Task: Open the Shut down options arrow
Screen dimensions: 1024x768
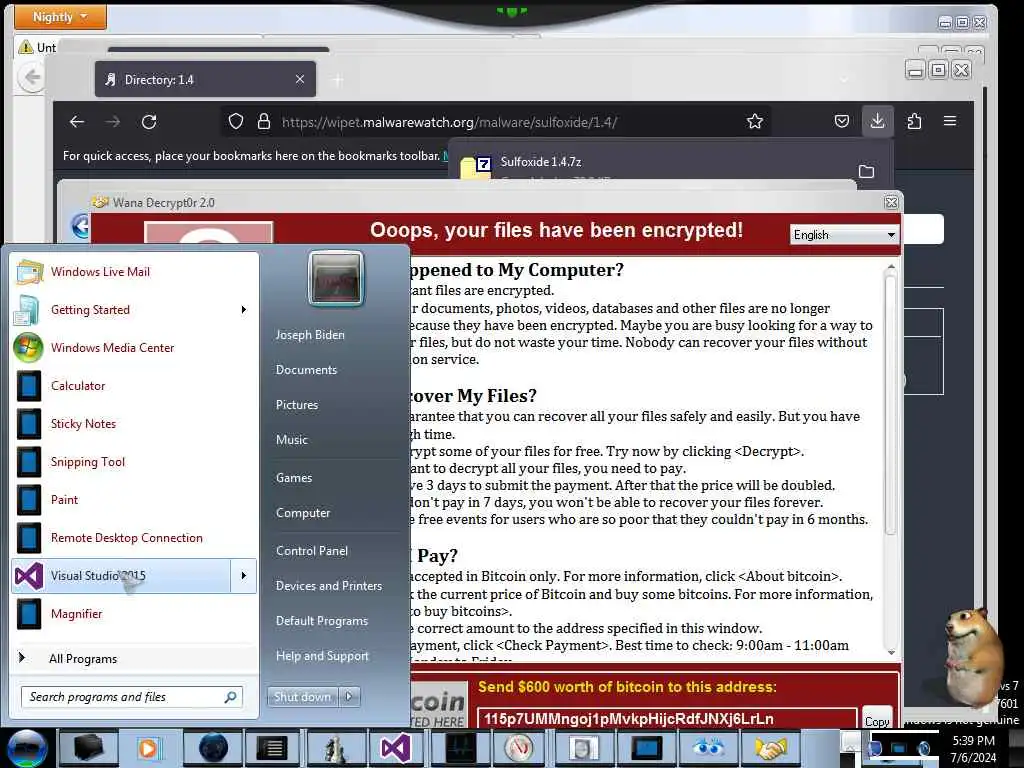Action: point(349,697)
